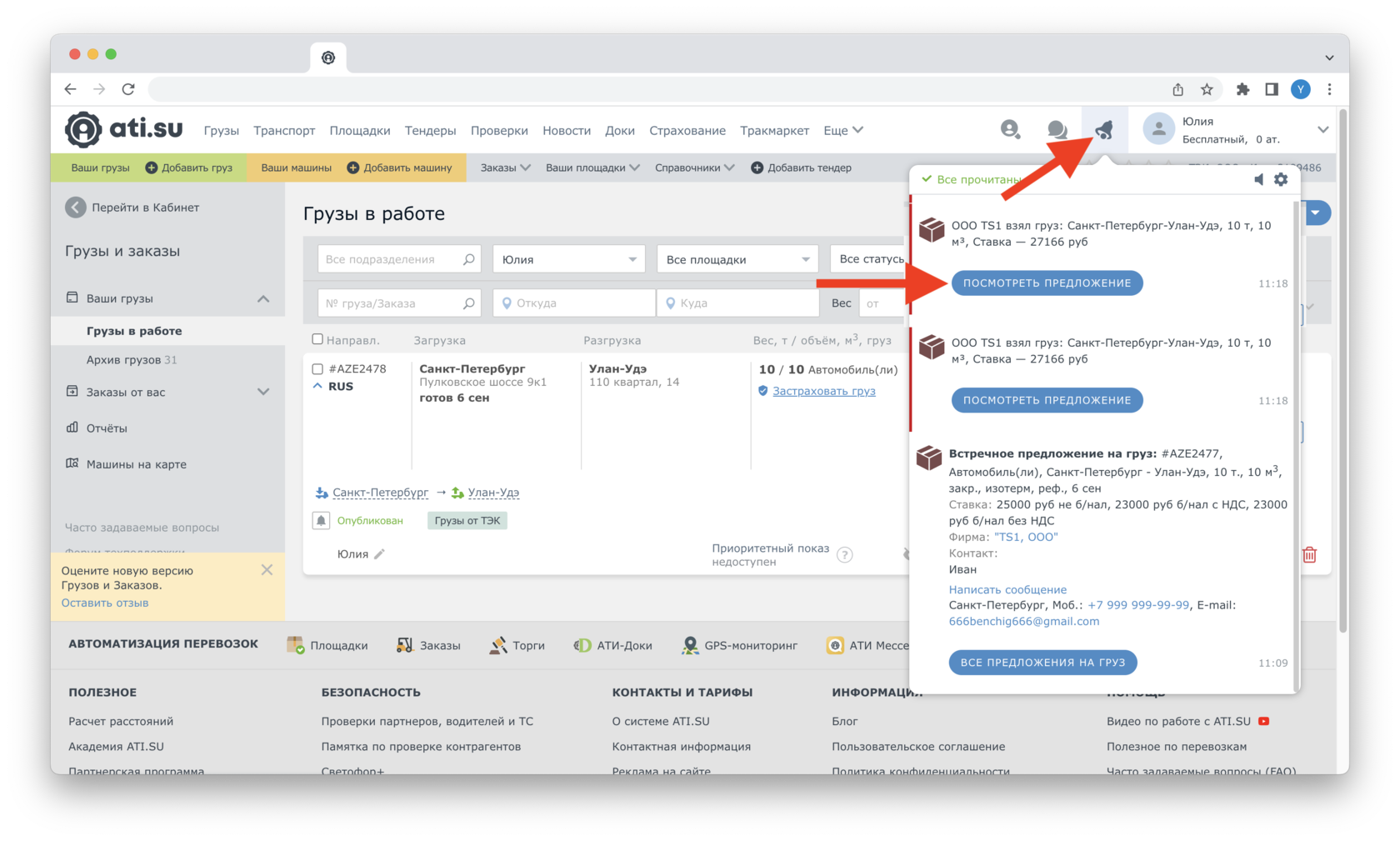The image size is (1400, 841).
Task: Click the Куда destination input field
Action: 737,303
